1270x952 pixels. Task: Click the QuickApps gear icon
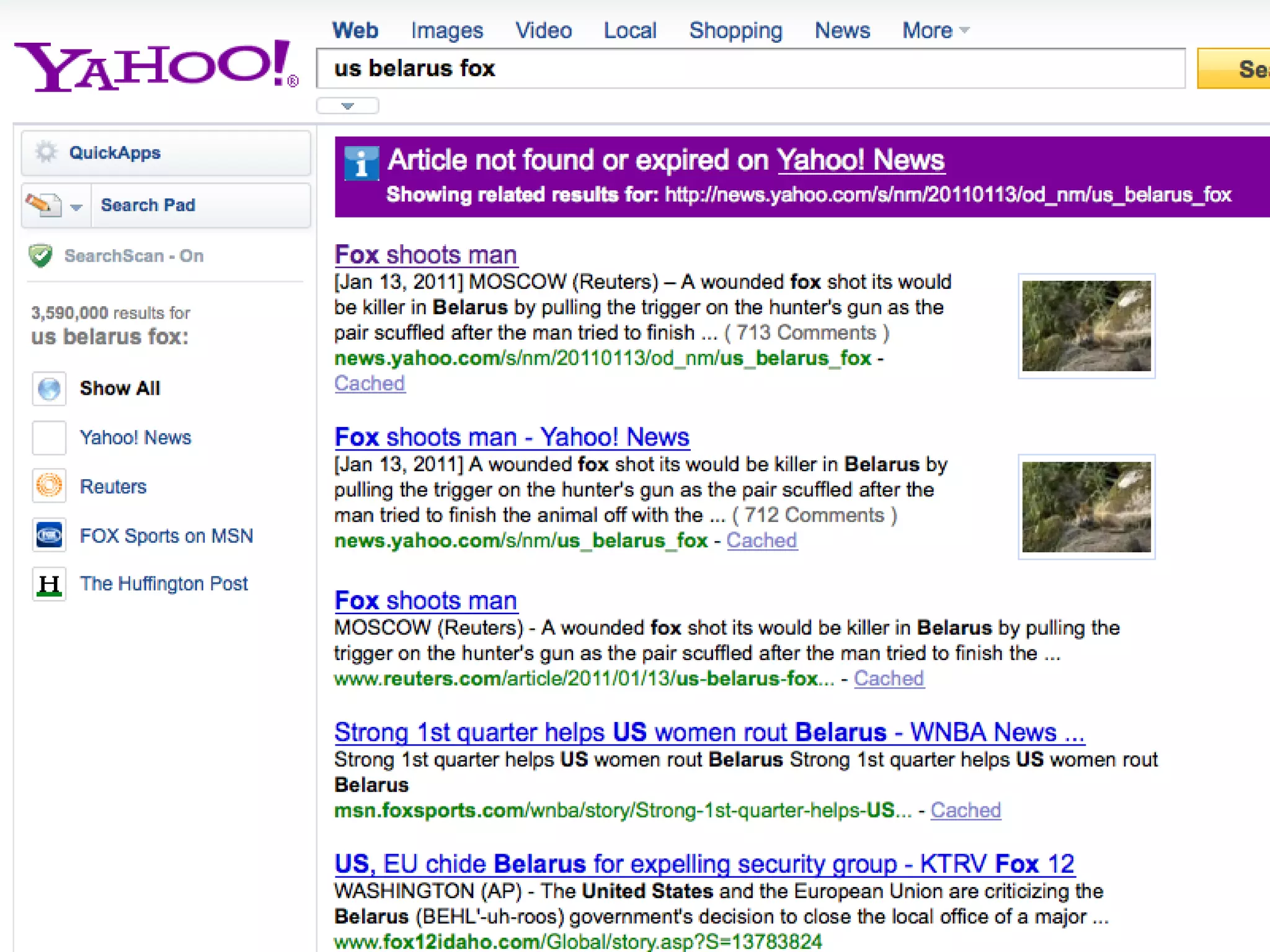click(x=46, y=152)
